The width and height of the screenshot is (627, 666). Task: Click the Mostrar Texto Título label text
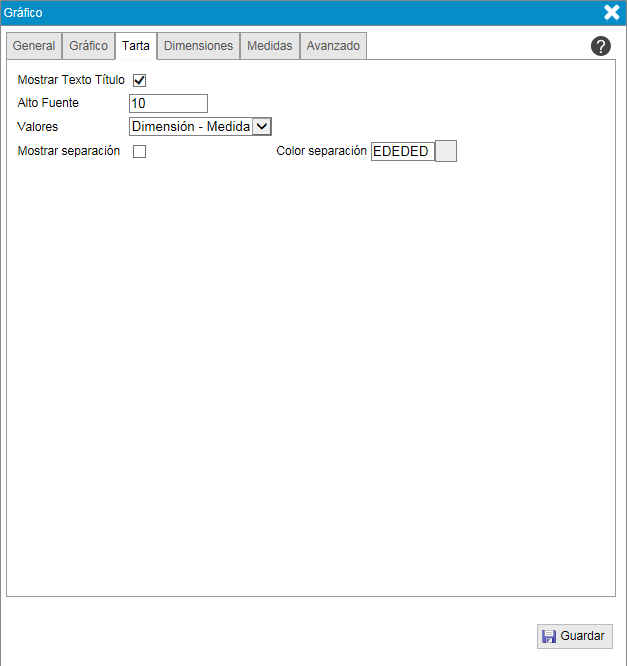coord(71,80)
